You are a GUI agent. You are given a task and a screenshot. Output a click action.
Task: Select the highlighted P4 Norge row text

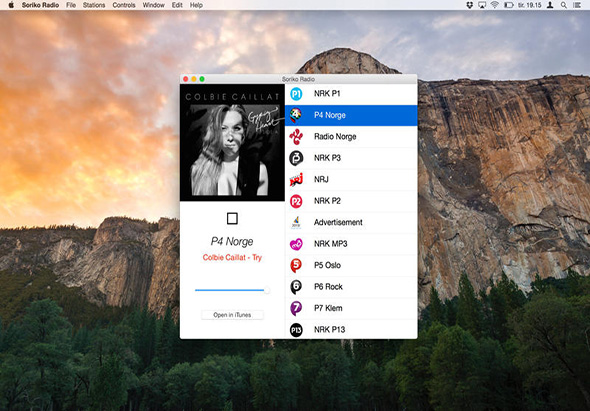coord(330,115)
